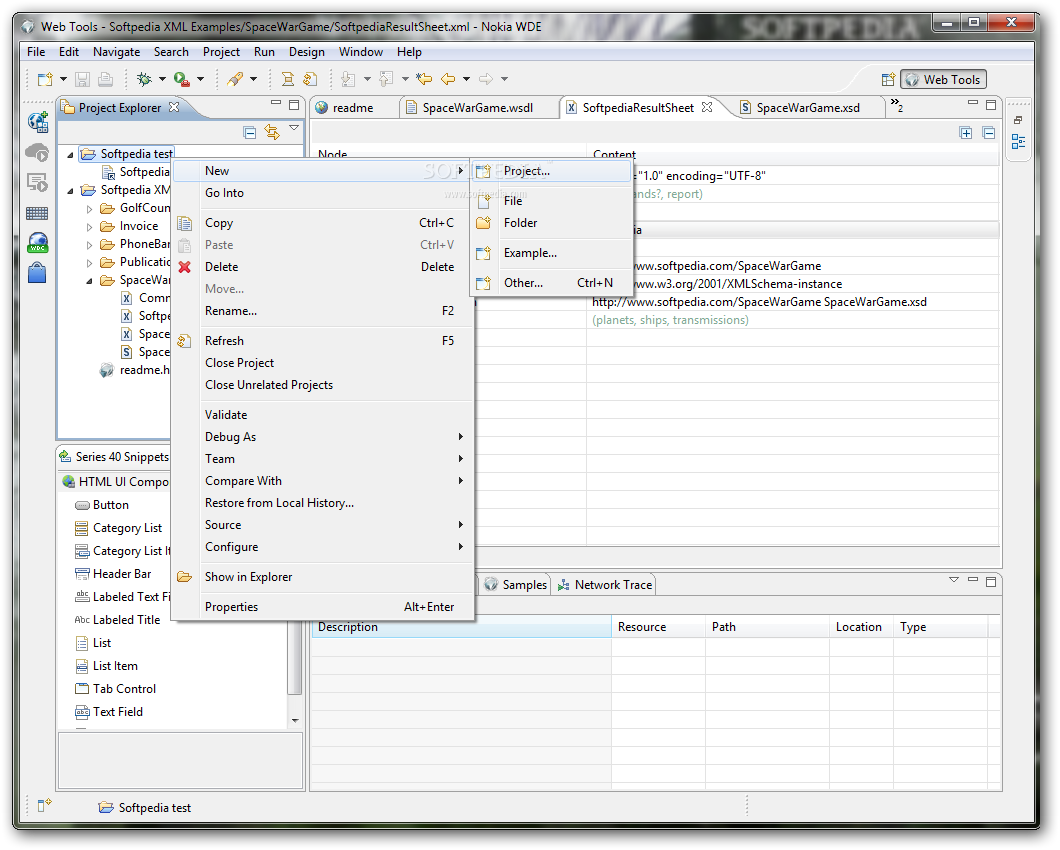Open the Navigate menu
Screen dimensions: 1060x850
click(x=116, y=52)
